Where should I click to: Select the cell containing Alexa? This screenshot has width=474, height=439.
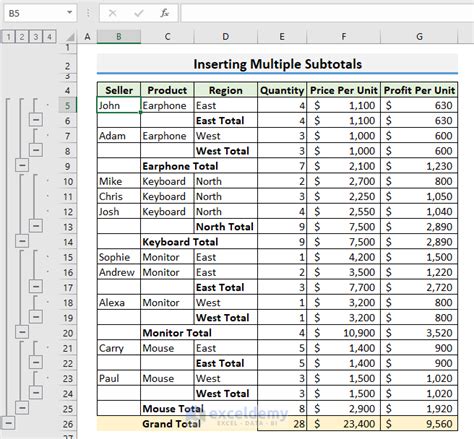[119, 303]
